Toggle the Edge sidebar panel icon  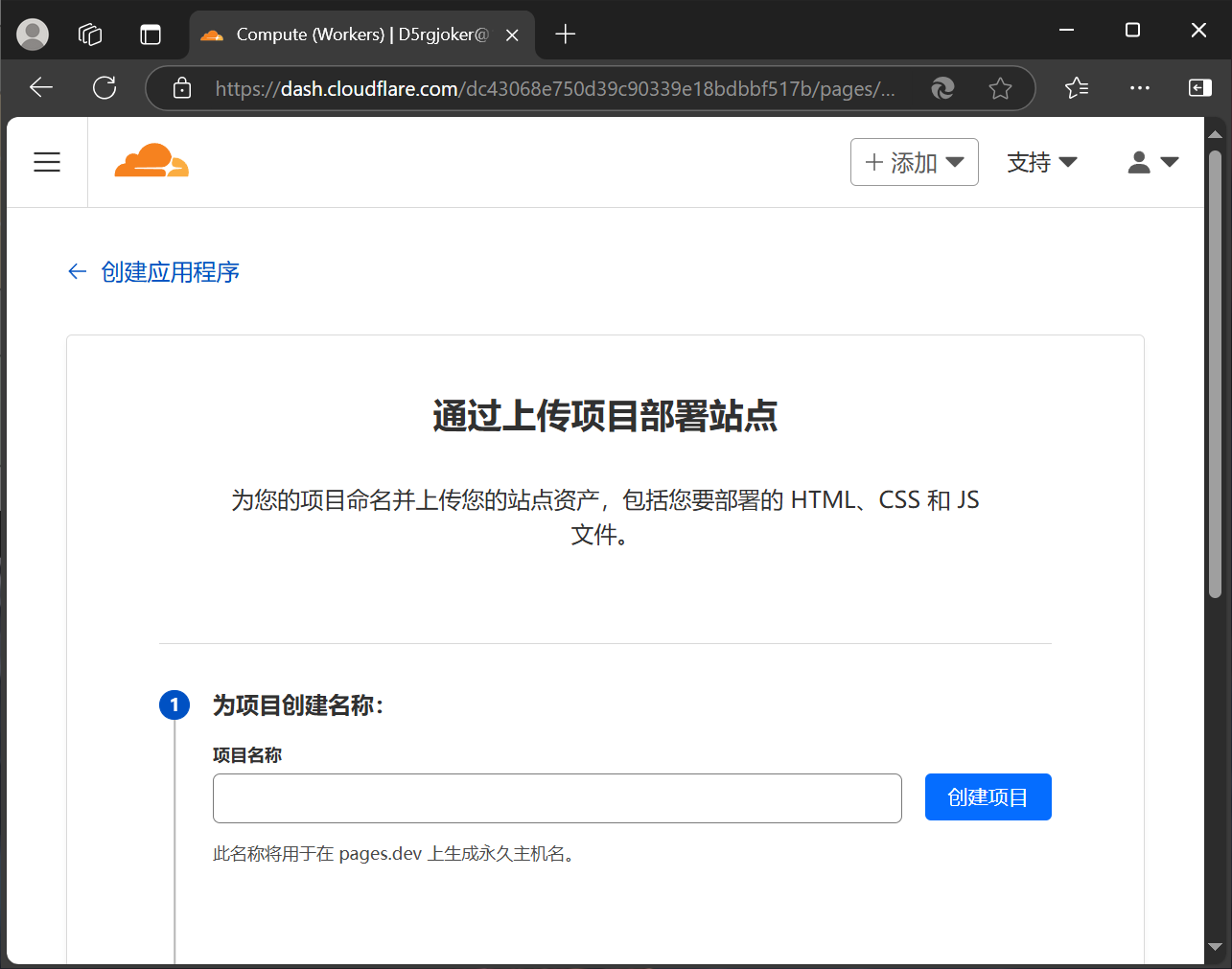coord(1199,88)
